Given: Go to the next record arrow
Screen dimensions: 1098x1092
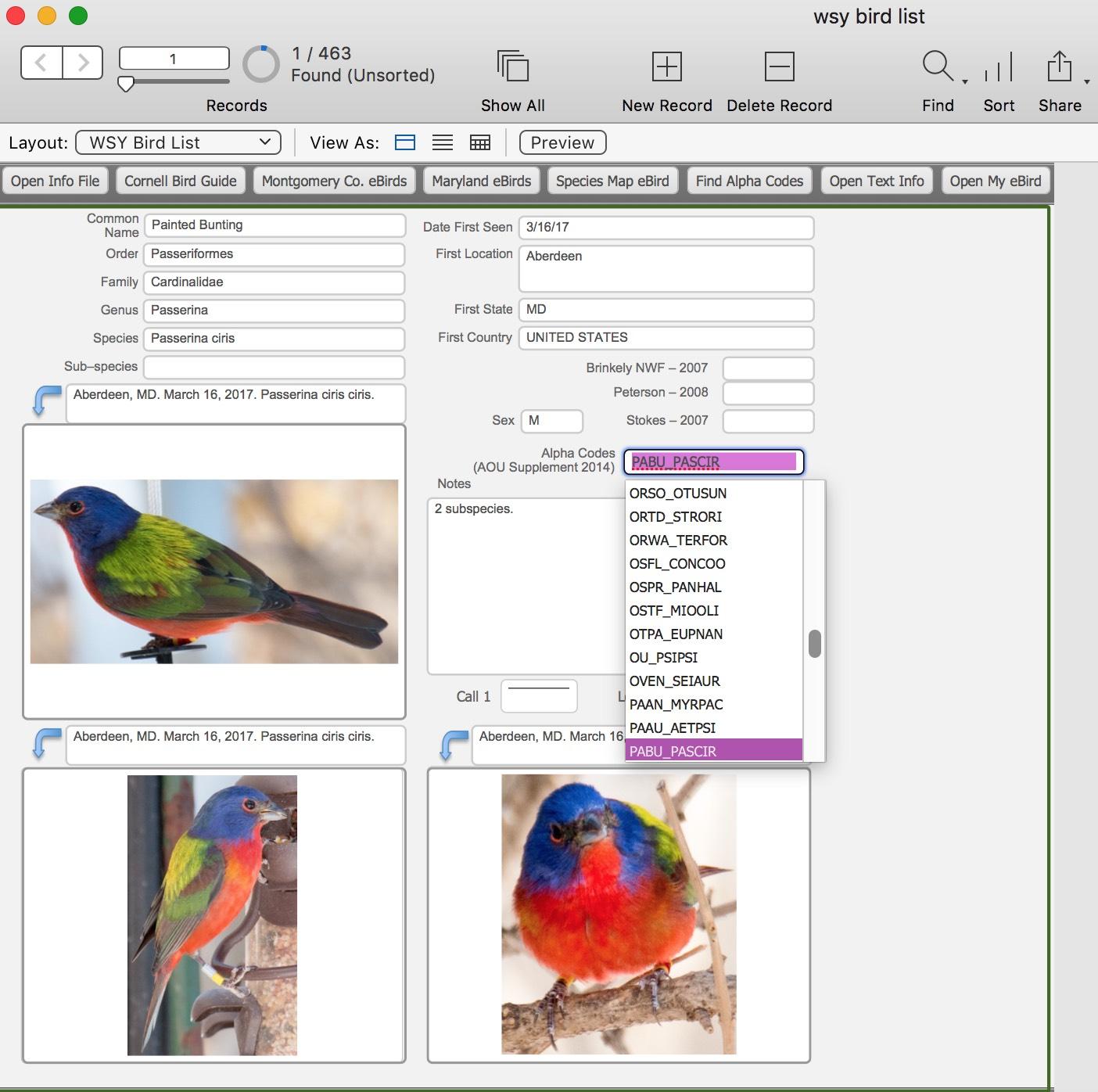Looking at the screenshot, I should pos(83,63).
